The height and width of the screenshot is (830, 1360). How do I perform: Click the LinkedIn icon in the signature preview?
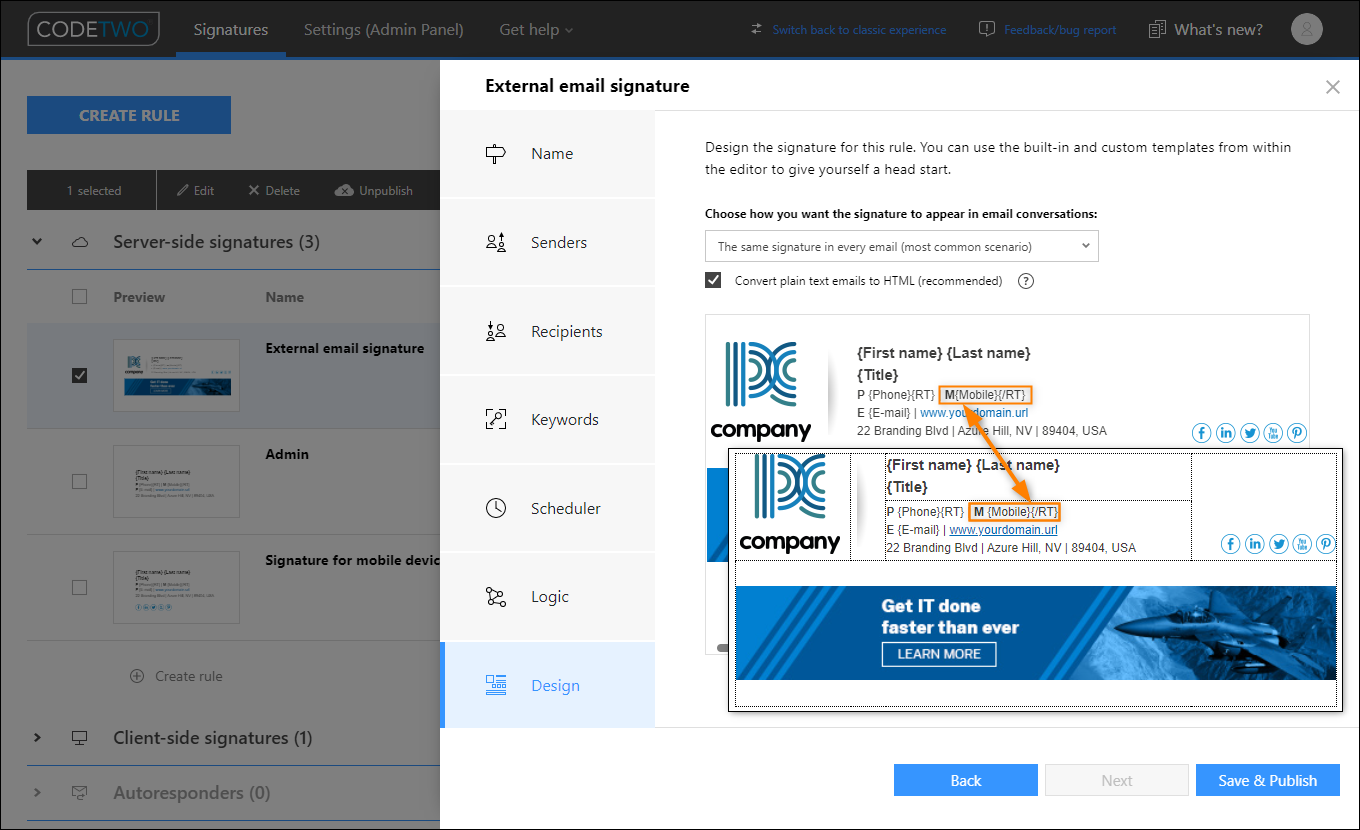[1226, 432]
